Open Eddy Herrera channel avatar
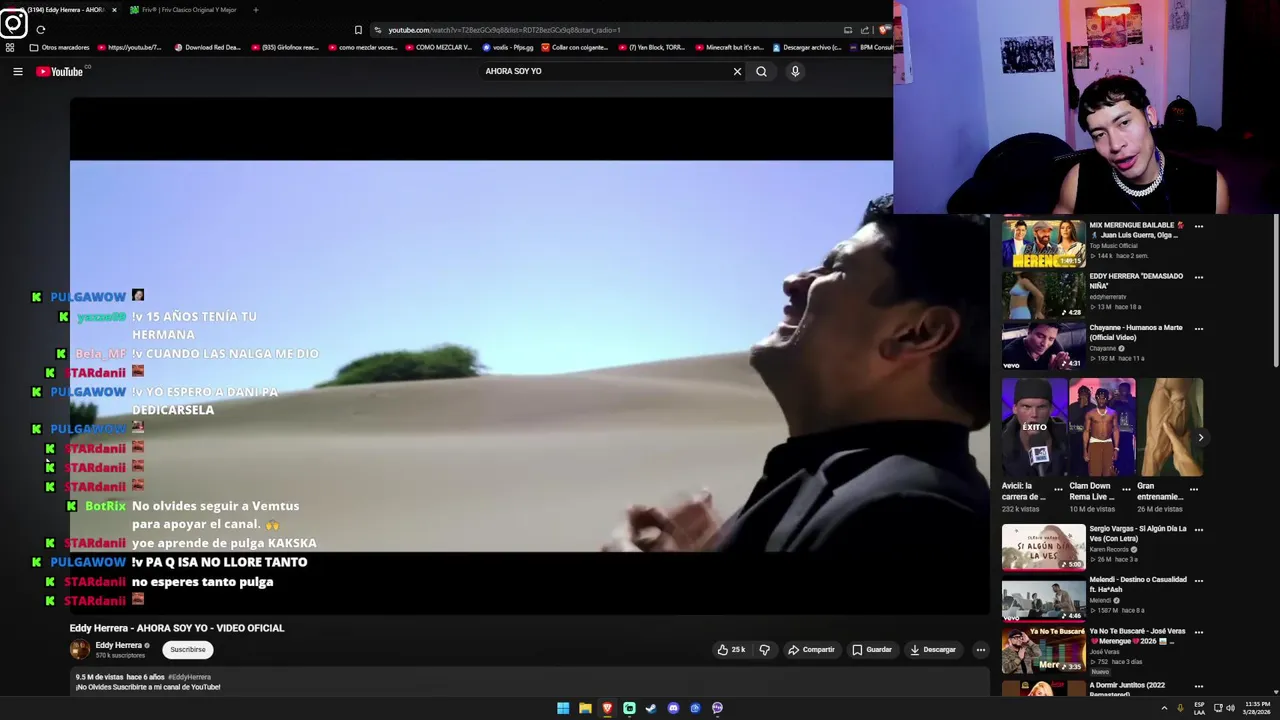Image resolution: width=1280 pixels, height=720 pixels. click(79, 650)
